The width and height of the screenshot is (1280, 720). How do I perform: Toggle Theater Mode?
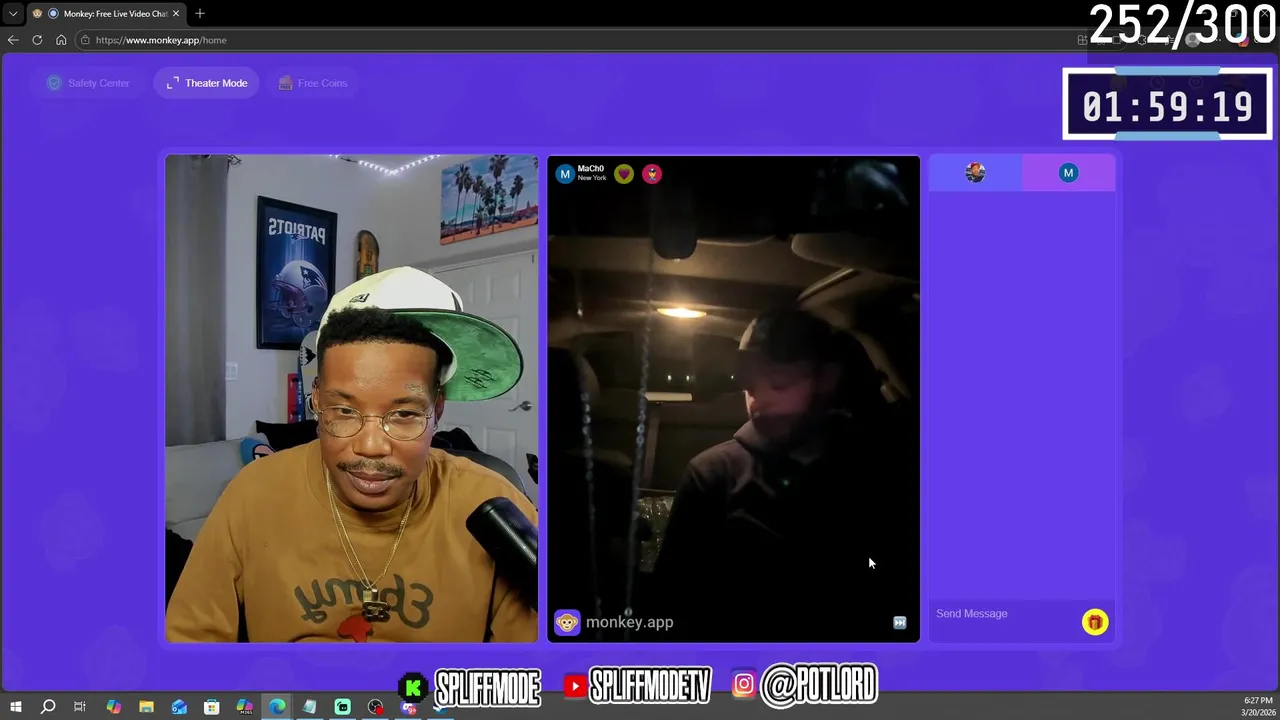[207, 83]
